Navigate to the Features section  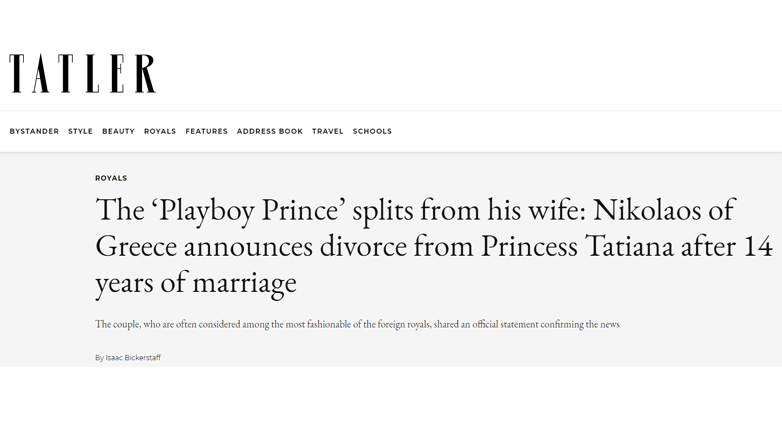(206, 131)
